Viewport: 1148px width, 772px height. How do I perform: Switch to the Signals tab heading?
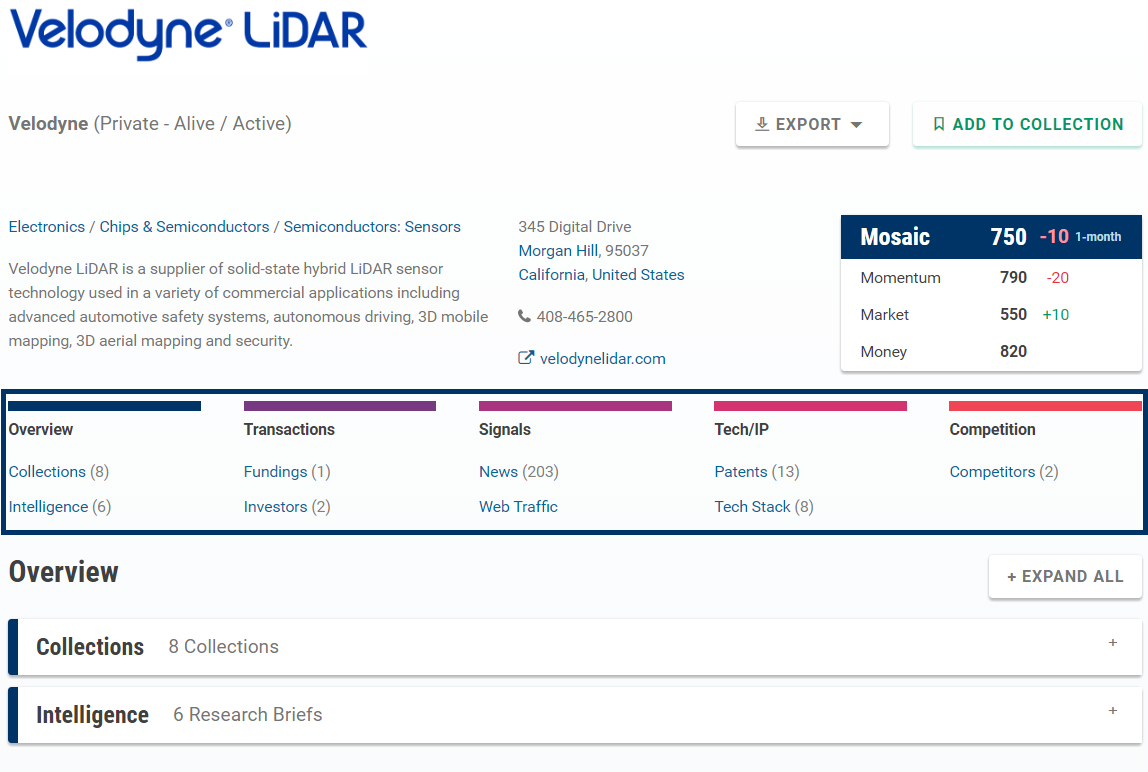(x=504, y=430)
